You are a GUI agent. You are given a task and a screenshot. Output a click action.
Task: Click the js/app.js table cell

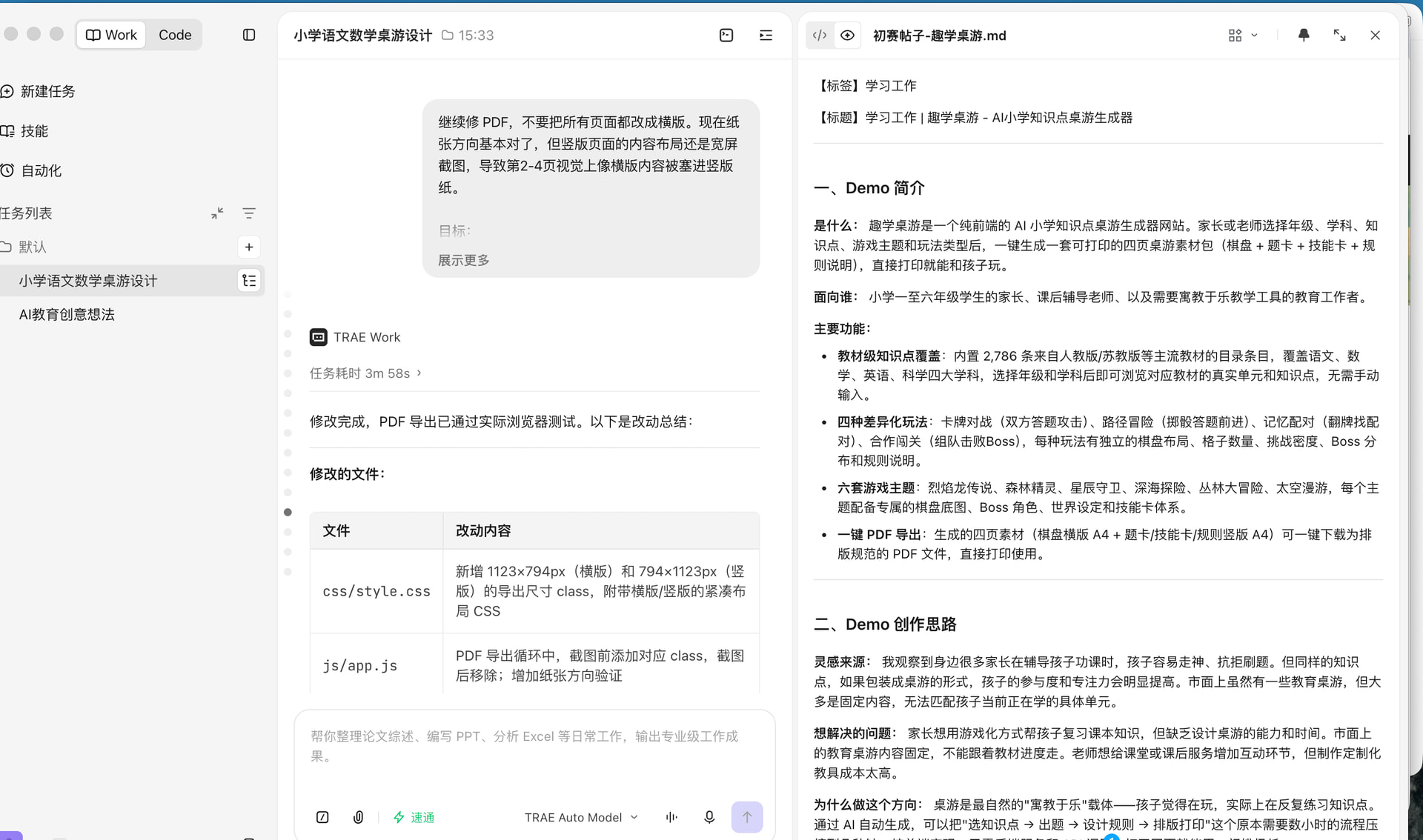(377, 665)
